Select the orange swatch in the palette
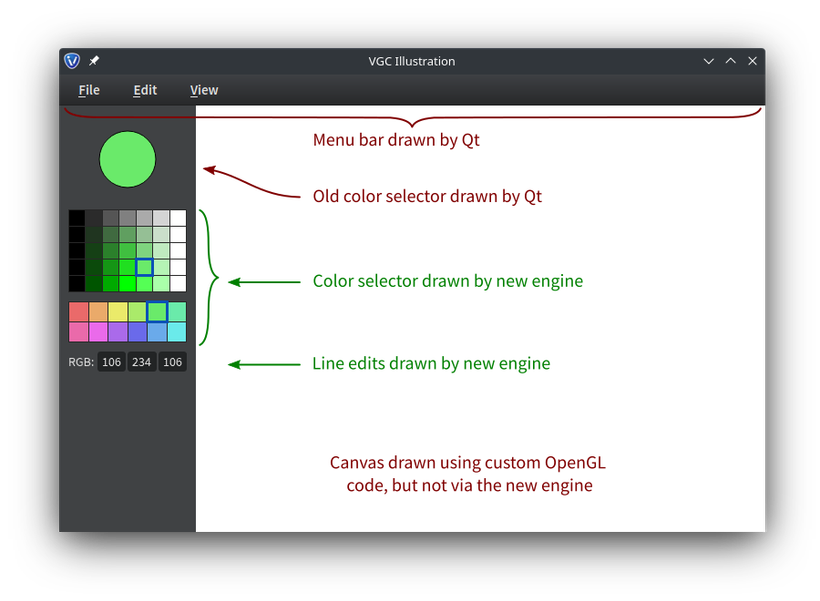The image size is (820, 601). (x=98, y=312)
